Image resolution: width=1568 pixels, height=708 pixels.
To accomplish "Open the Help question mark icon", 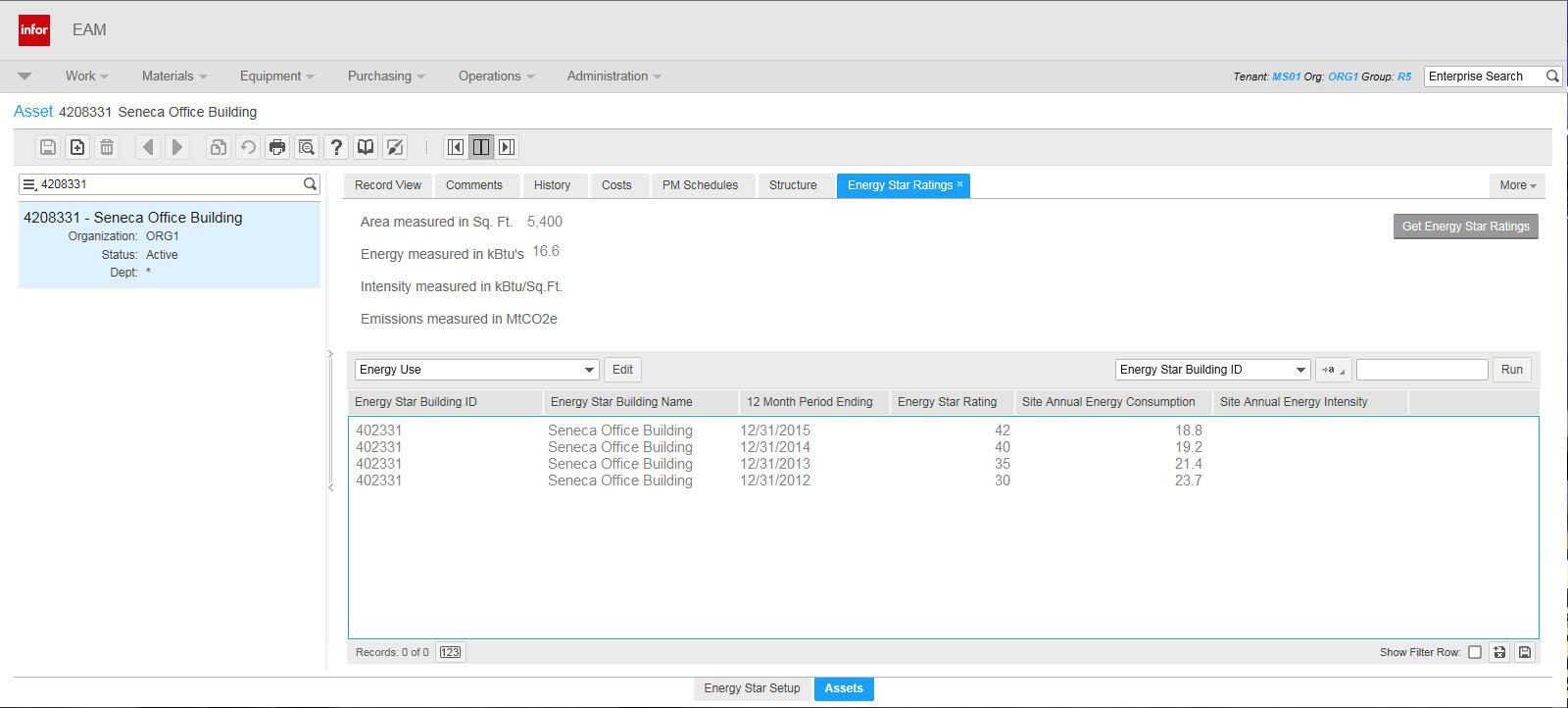I will pyautogui.click(x=336, y=147).
